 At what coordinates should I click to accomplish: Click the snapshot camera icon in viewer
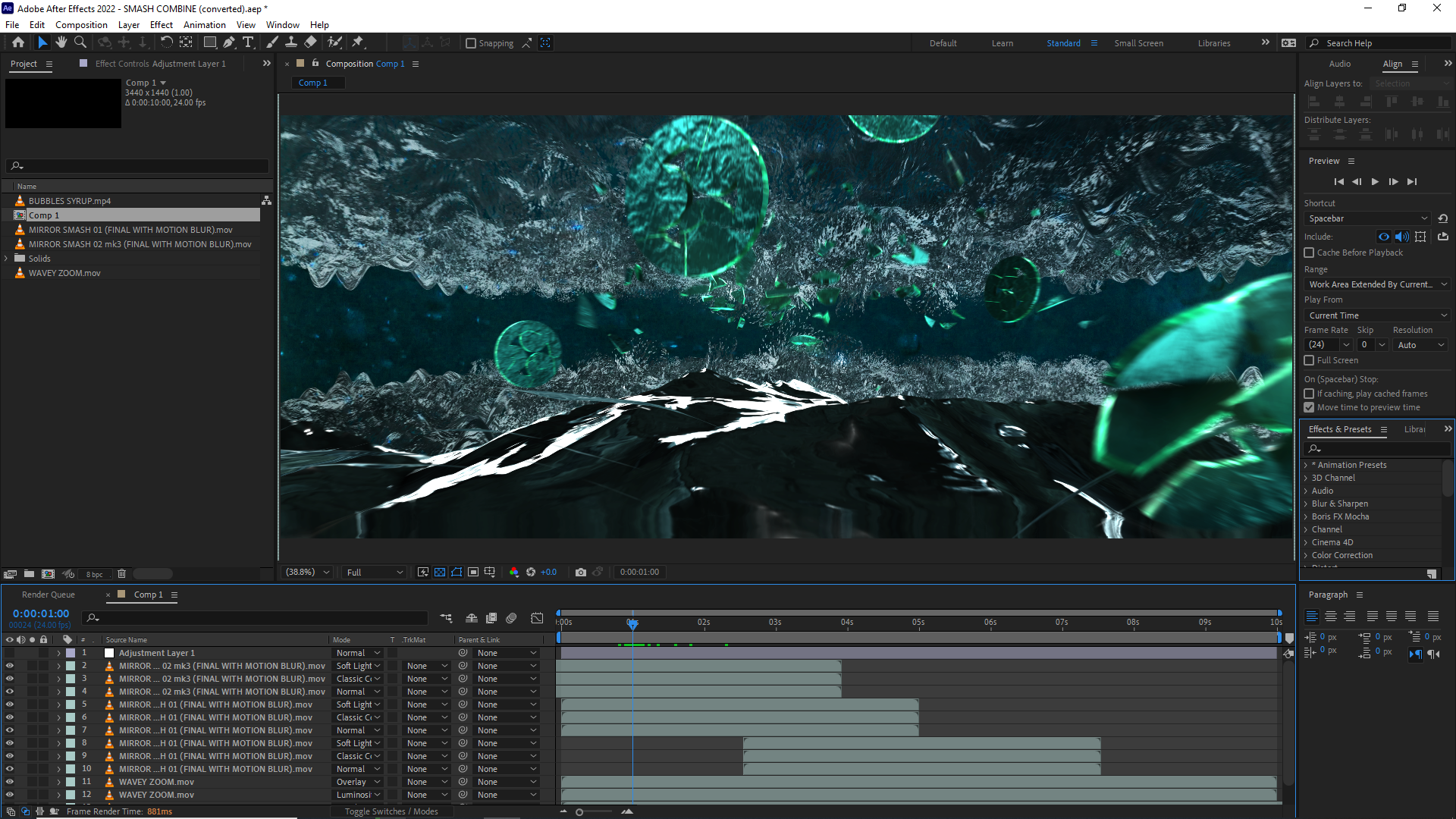pyautogui.click(x=581, y=573)
